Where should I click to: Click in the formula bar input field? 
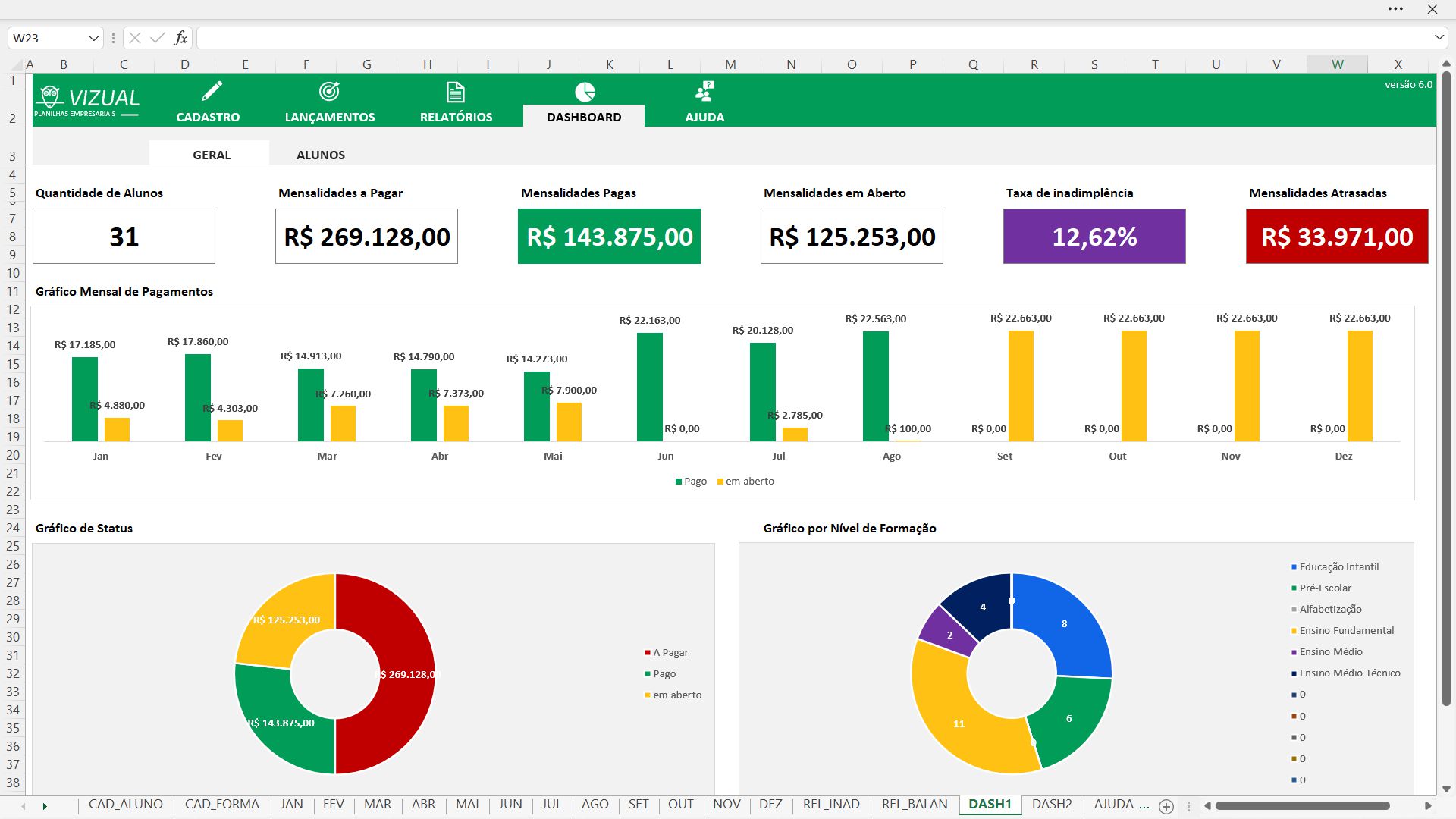[812, 38]
